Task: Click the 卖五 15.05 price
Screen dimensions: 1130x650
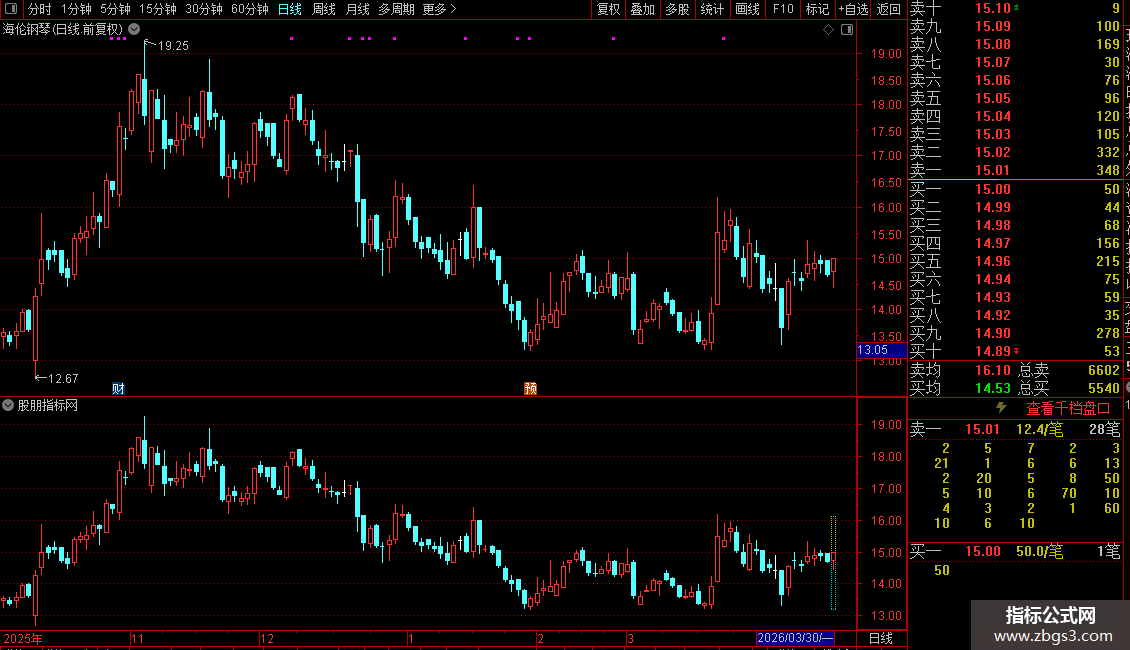Action: point(993,99)
